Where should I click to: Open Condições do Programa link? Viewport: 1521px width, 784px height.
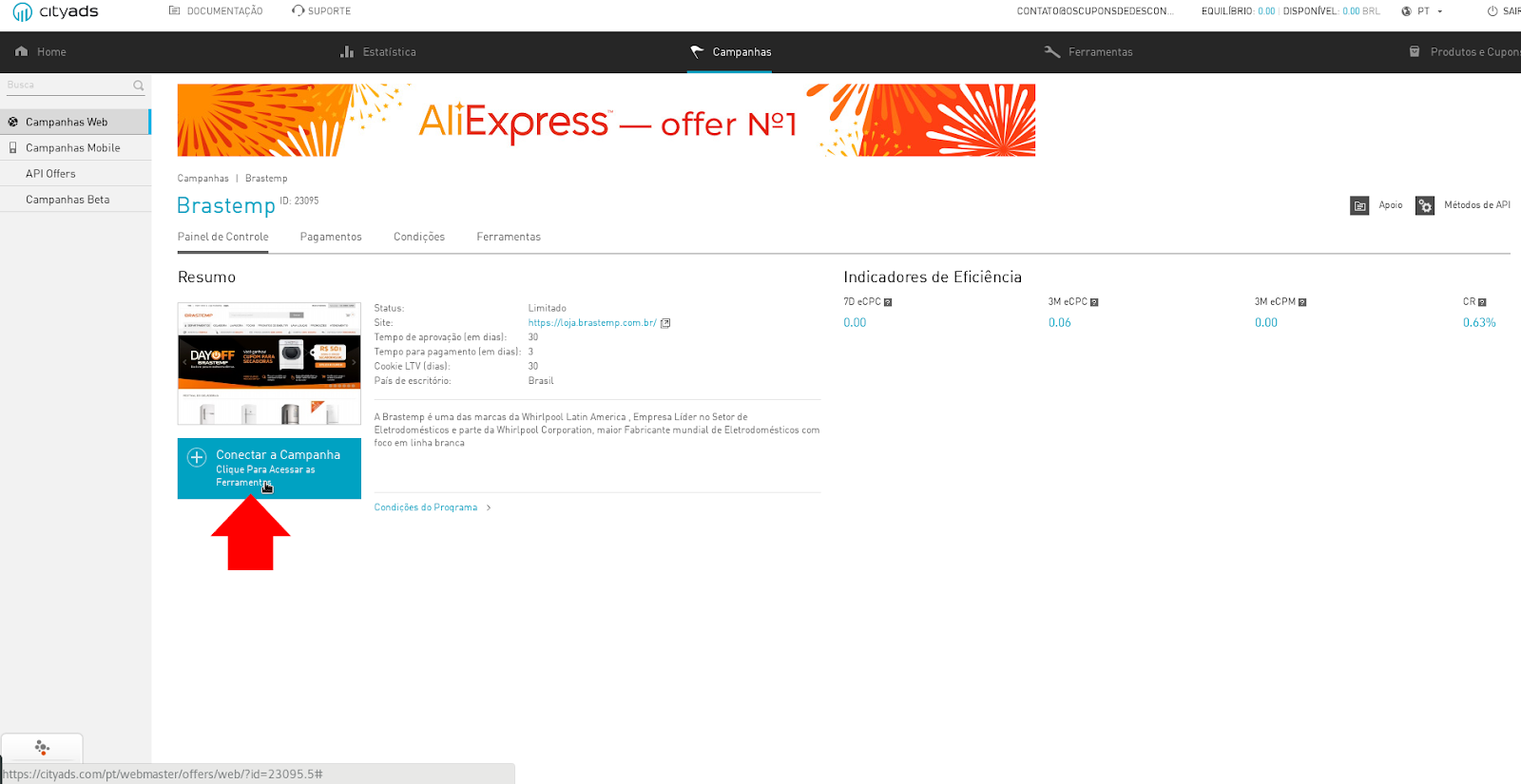pyautogui.click(x=425, y=507)
